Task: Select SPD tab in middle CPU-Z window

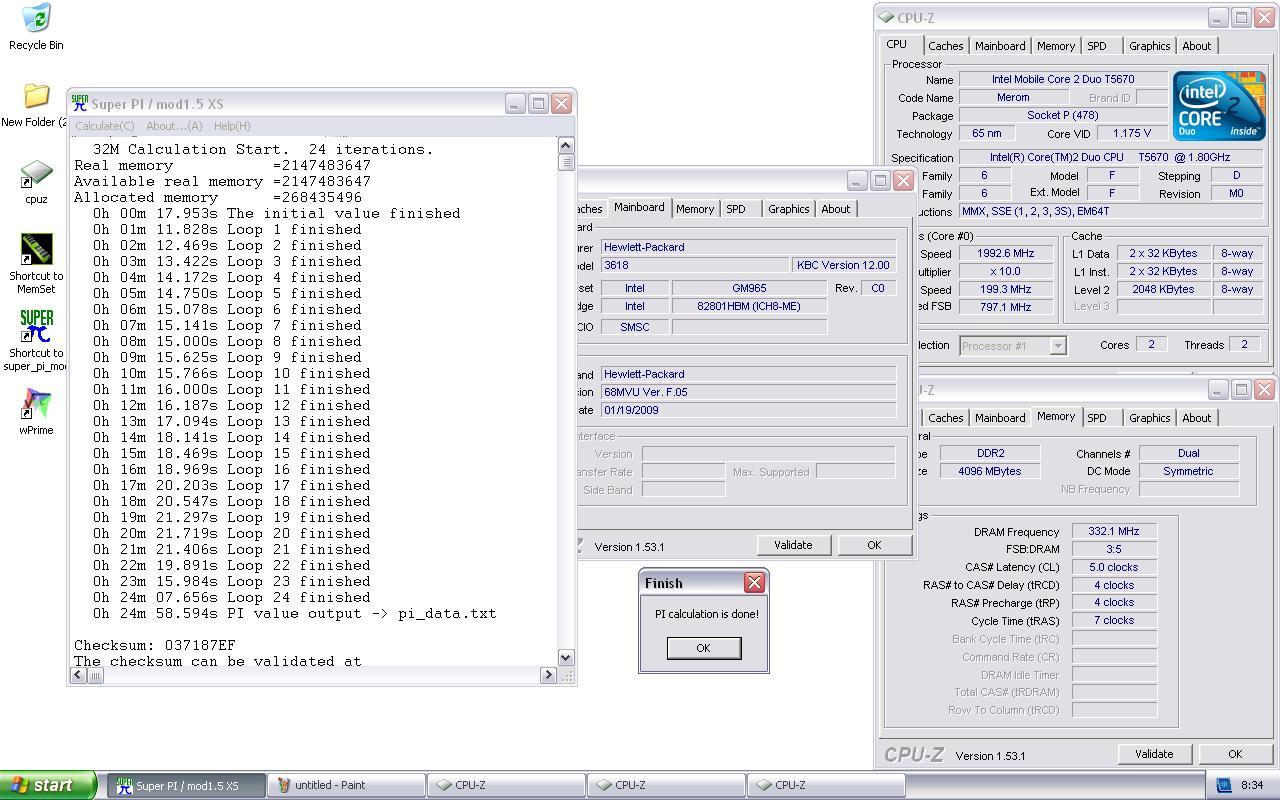Action: pyautogui.click(x=736, y=209)
